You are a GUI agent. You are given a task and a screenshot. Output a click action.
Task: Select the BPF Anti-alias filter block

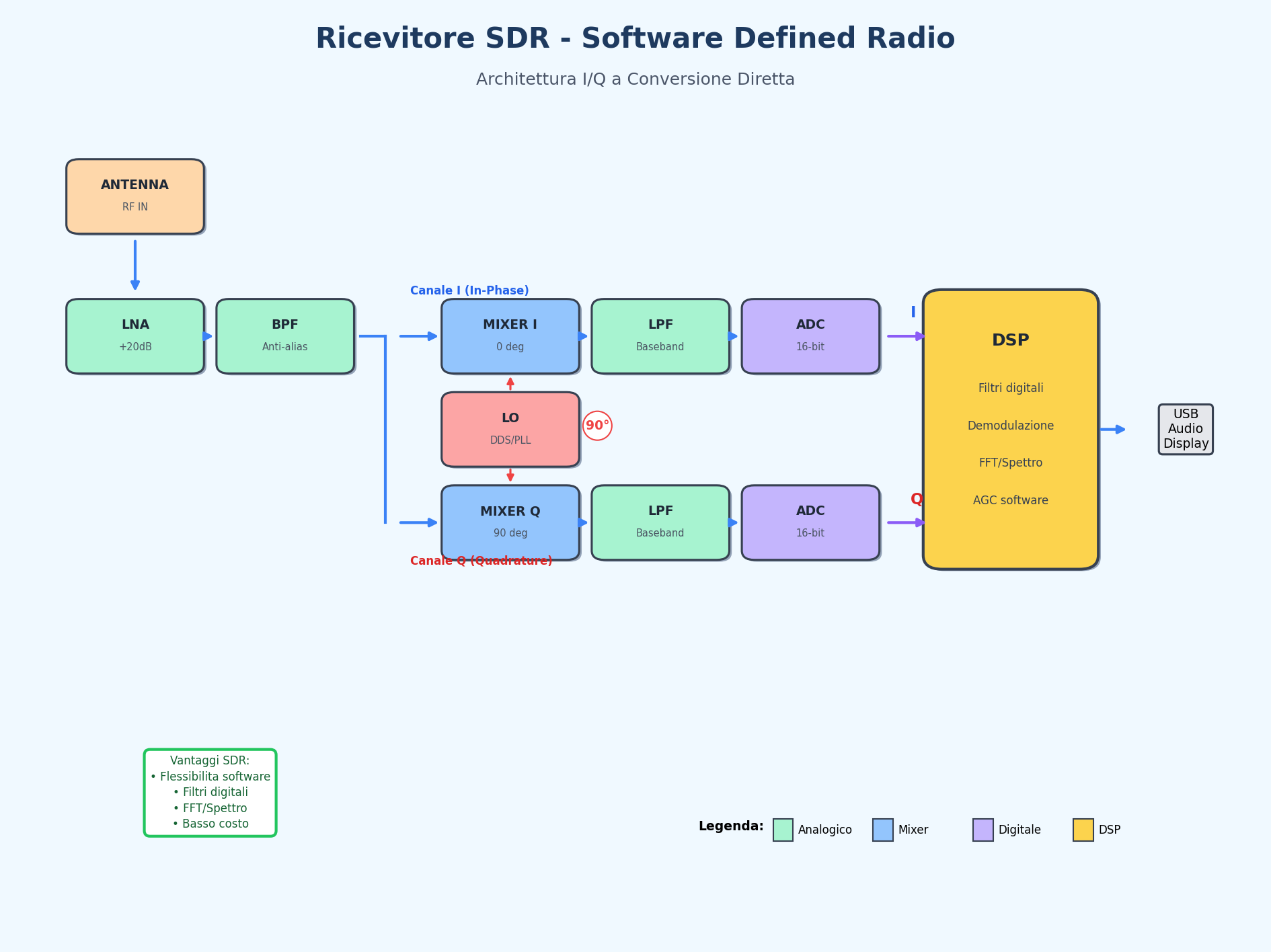[285, 335]
